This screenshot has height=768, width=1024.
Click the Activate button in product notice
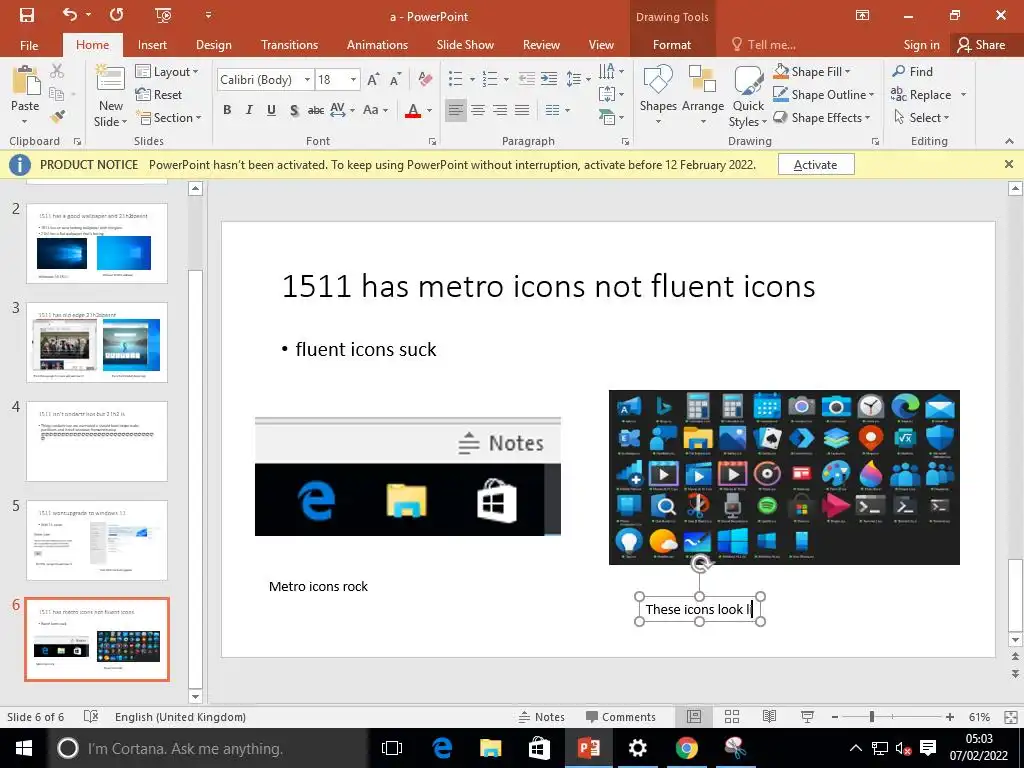[816, 165]
